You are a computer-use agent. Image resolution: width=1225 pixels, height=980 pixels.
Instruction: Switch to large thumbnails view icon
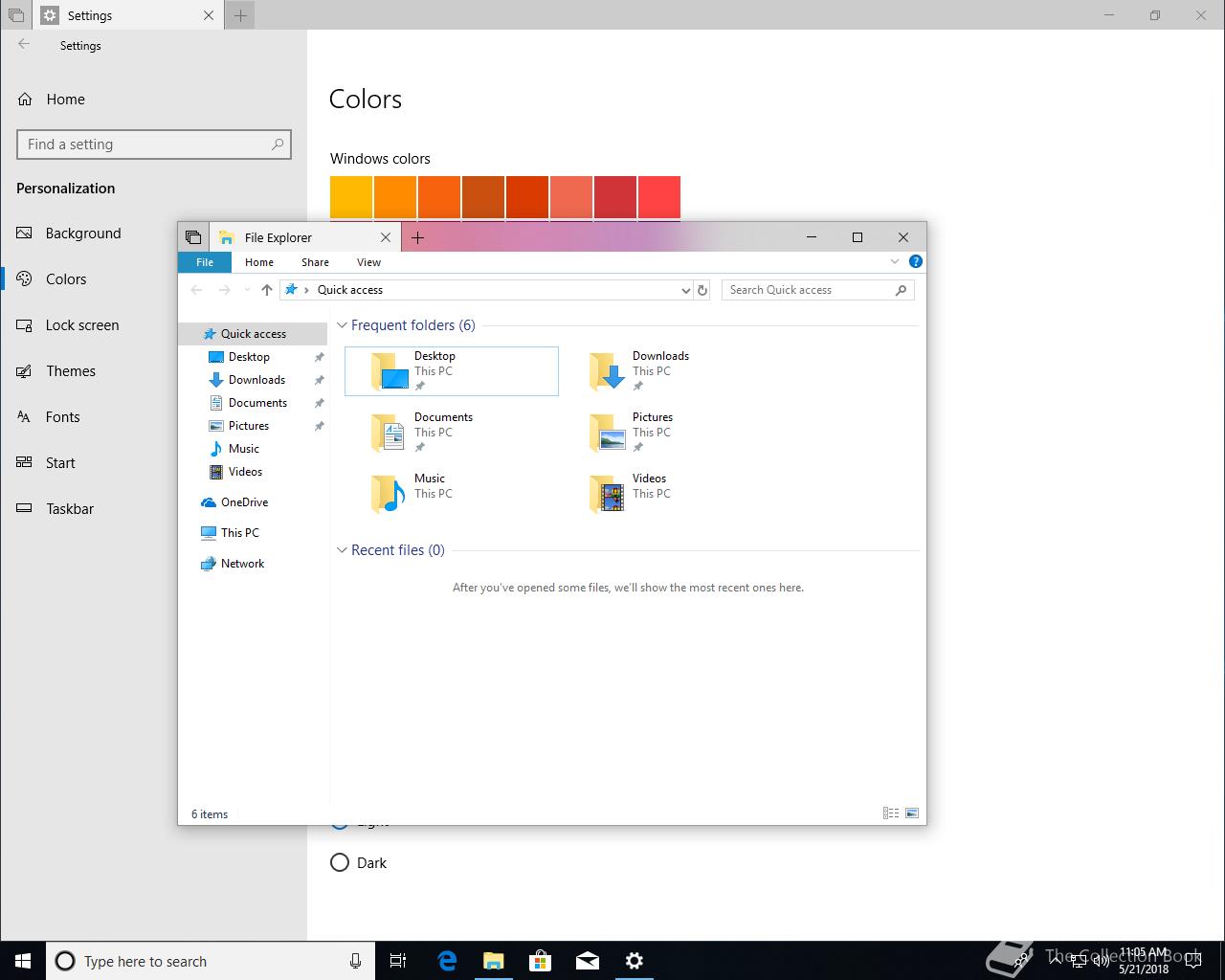912,813
